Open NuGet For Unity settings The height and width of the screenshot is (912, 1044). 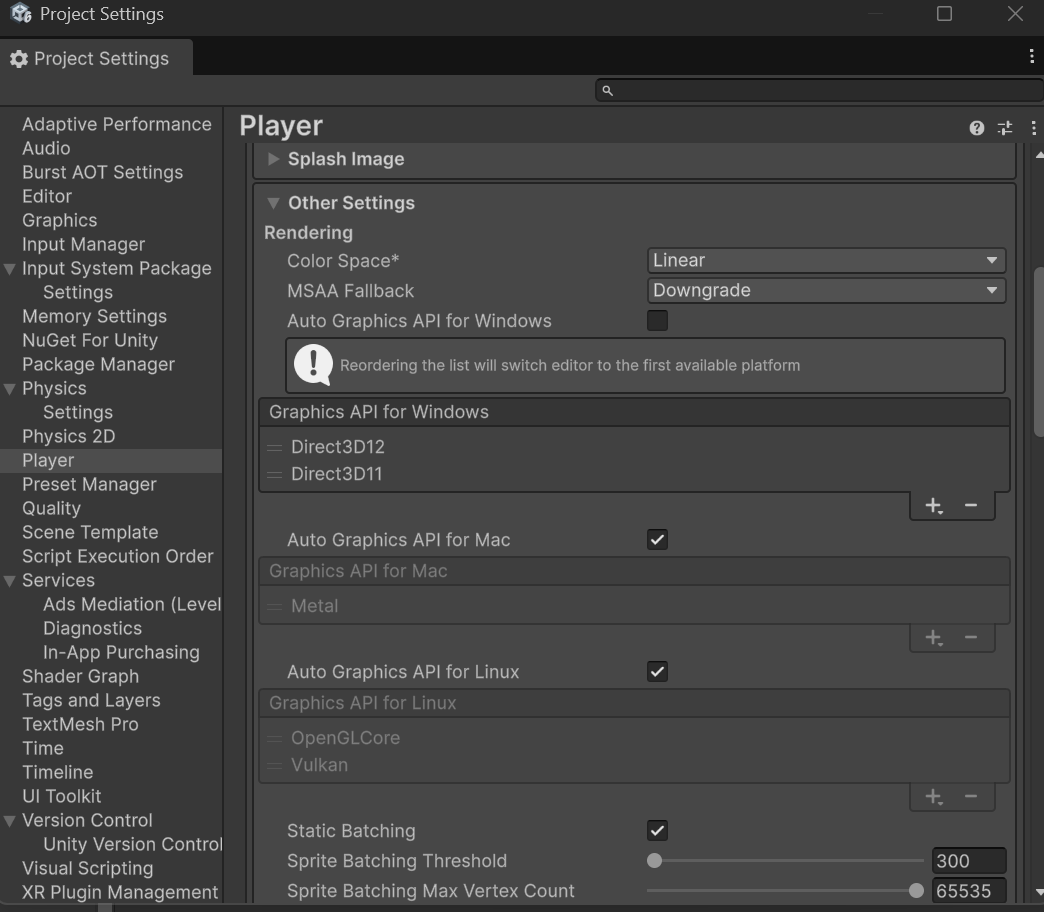click(x=90, y=340)
